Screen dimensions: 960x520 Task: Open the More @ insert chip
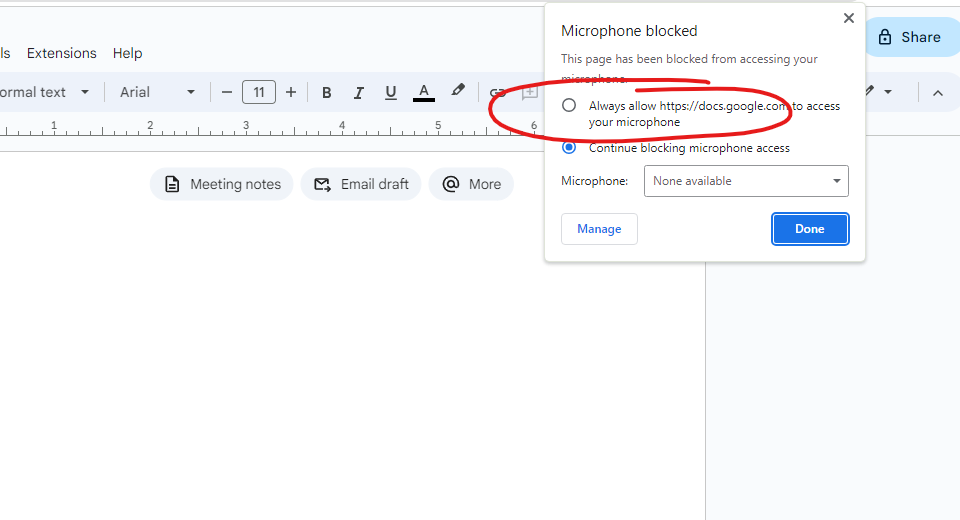tap(471, 184)
